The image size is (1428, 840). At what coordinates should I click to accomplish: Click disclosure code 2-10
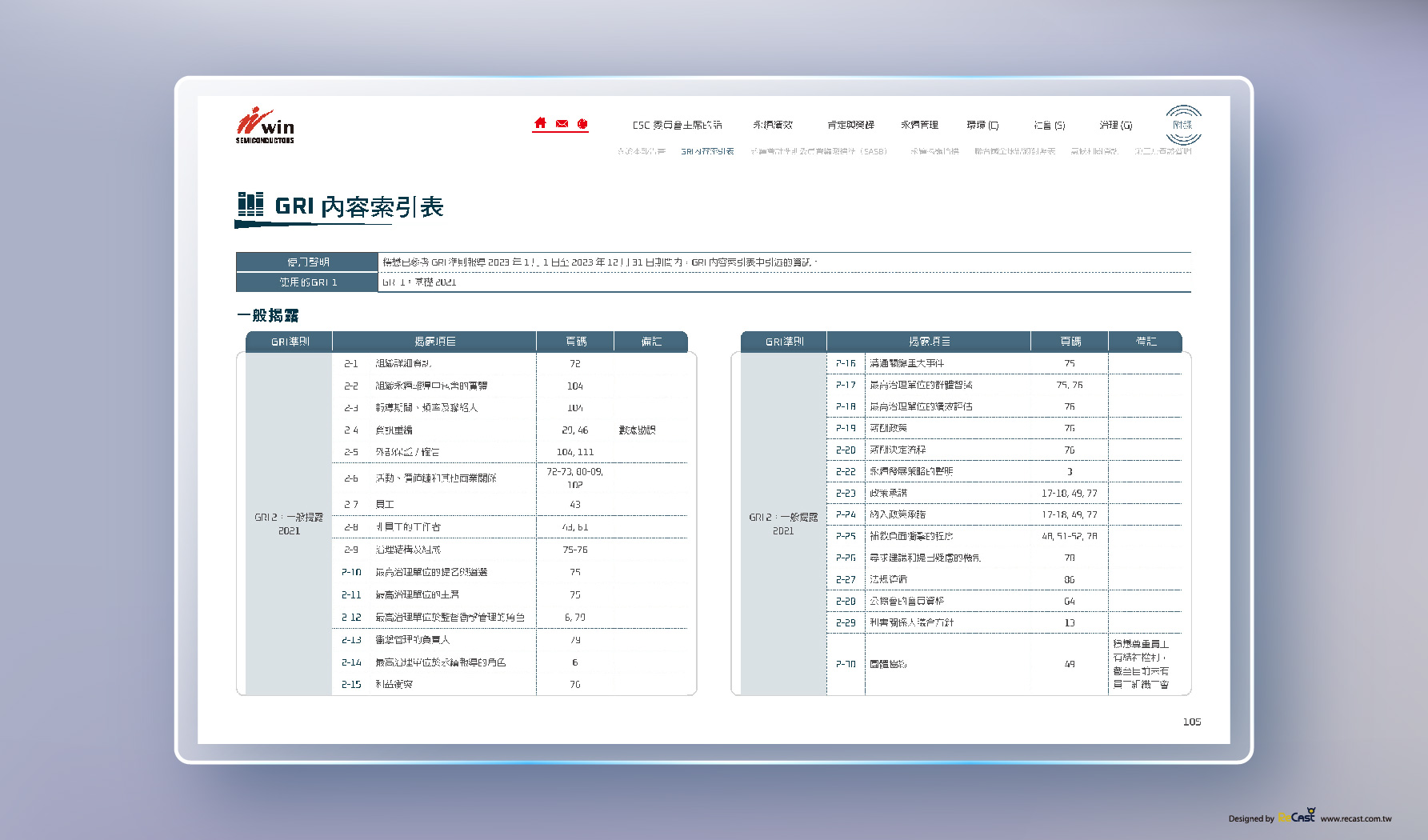tap(351, 572)
